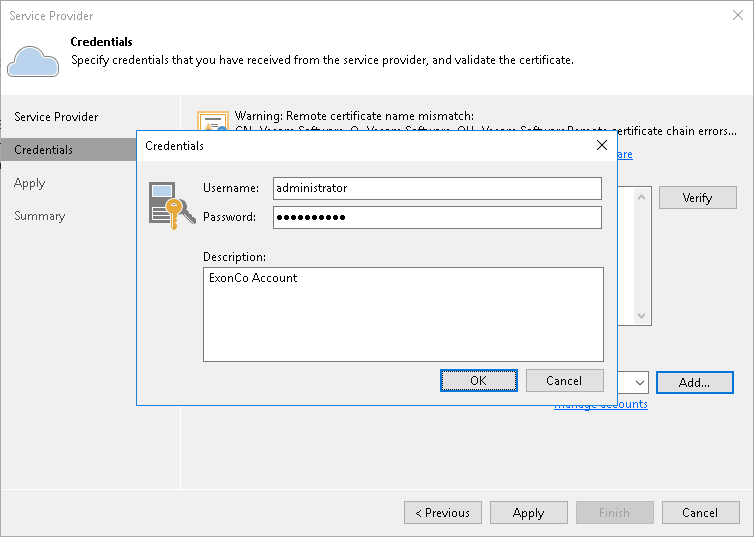Select the Credentials wizard step
Screen dimensions: 754x537
pyautogui.click(x=44, y=150)
